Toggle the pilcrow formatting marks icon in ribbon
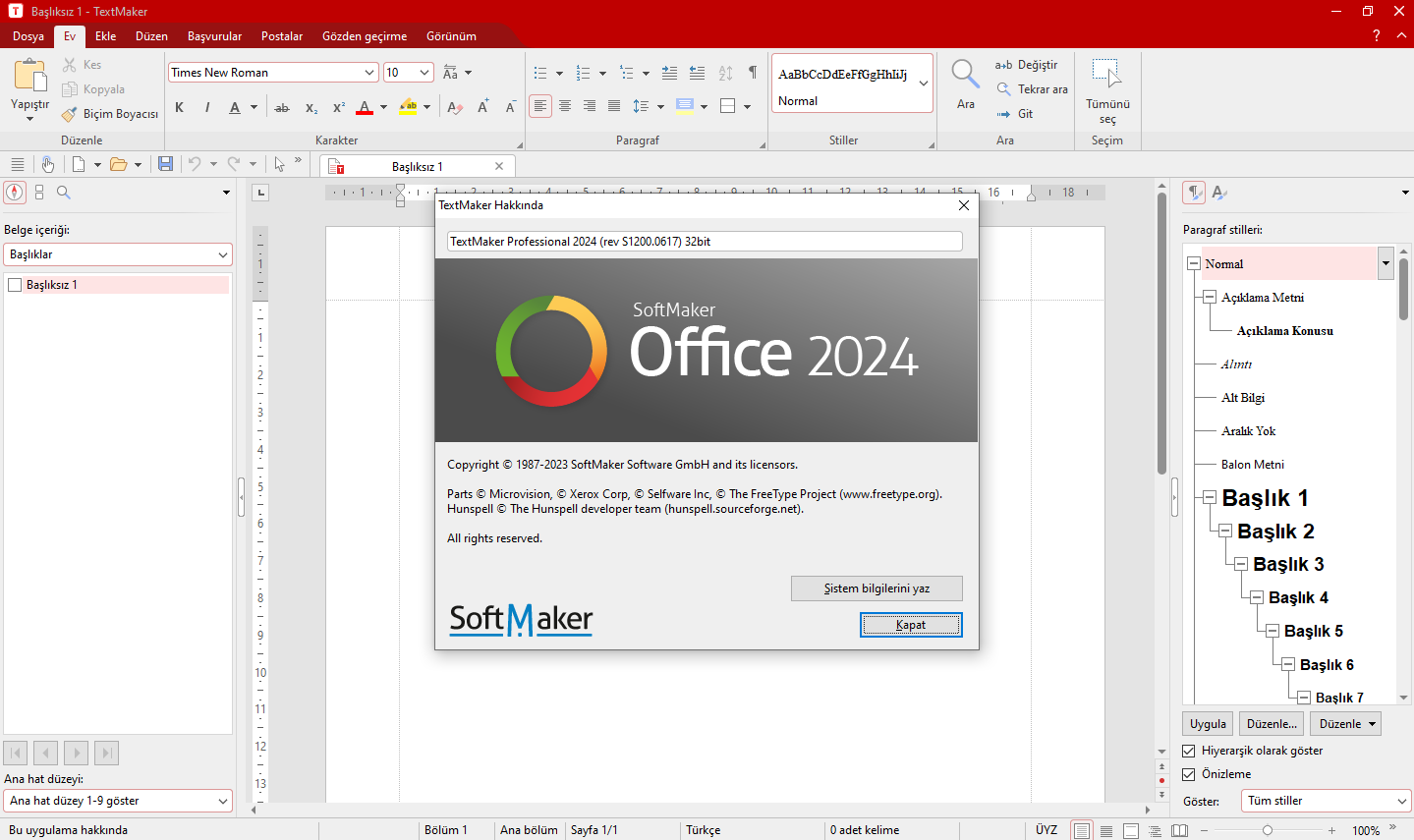Screen dimensions: 1414x840 click(753, 73)
